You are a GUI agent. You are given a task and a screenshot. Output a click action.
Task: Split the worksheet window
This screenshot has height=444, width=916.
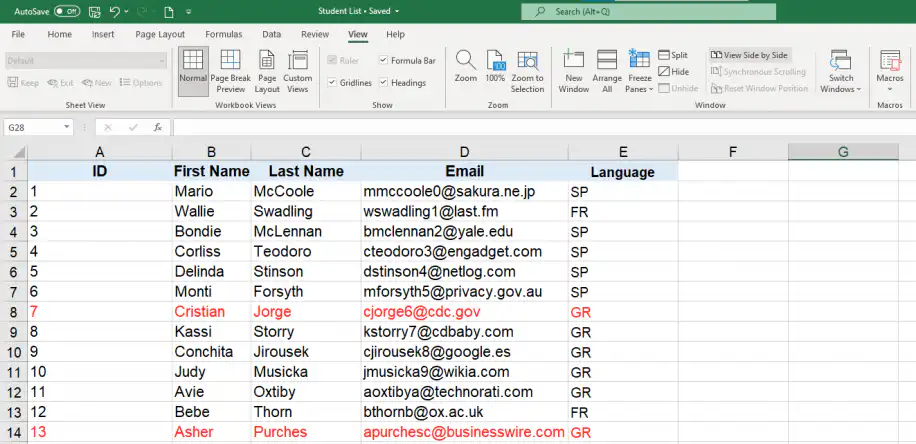(673, 55)
